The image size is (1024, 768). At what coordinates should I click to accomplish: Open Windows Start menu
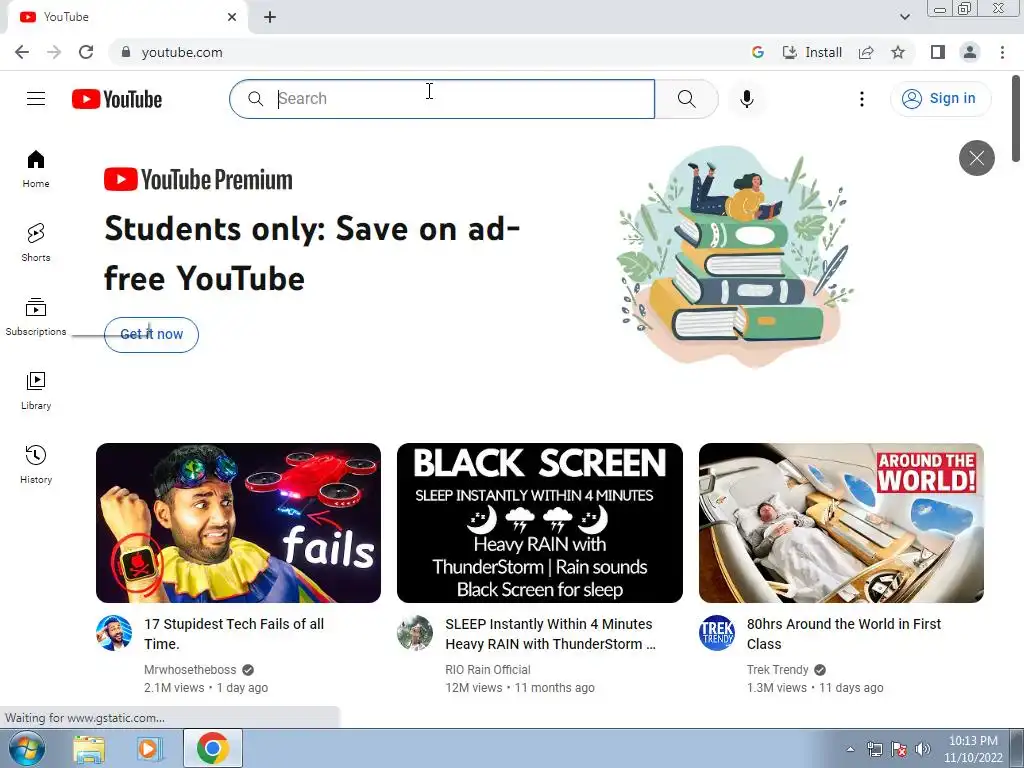(x=27, y=748)
